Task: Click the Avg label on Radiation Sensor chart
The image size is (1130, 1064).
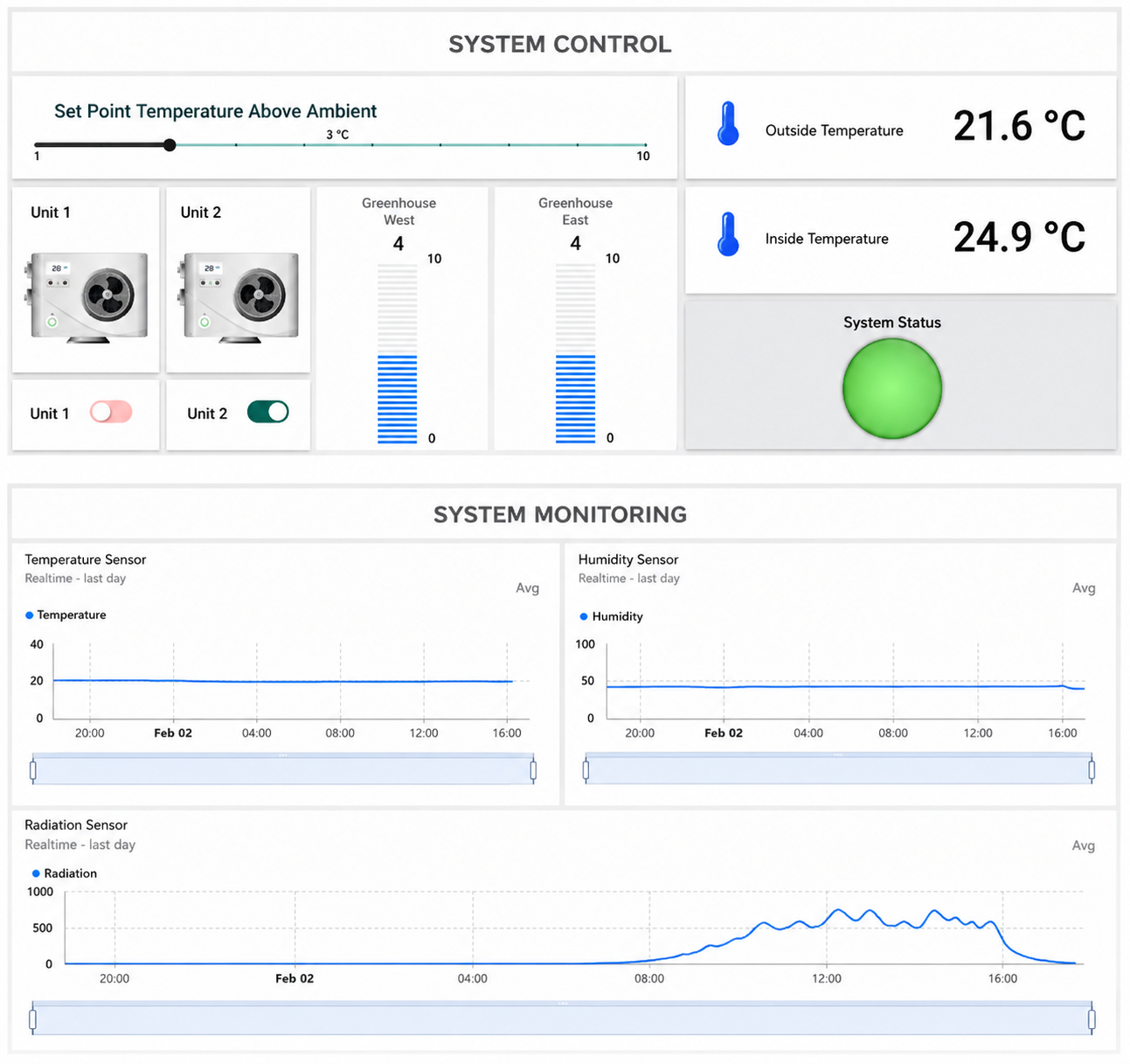Action: 1084,845
